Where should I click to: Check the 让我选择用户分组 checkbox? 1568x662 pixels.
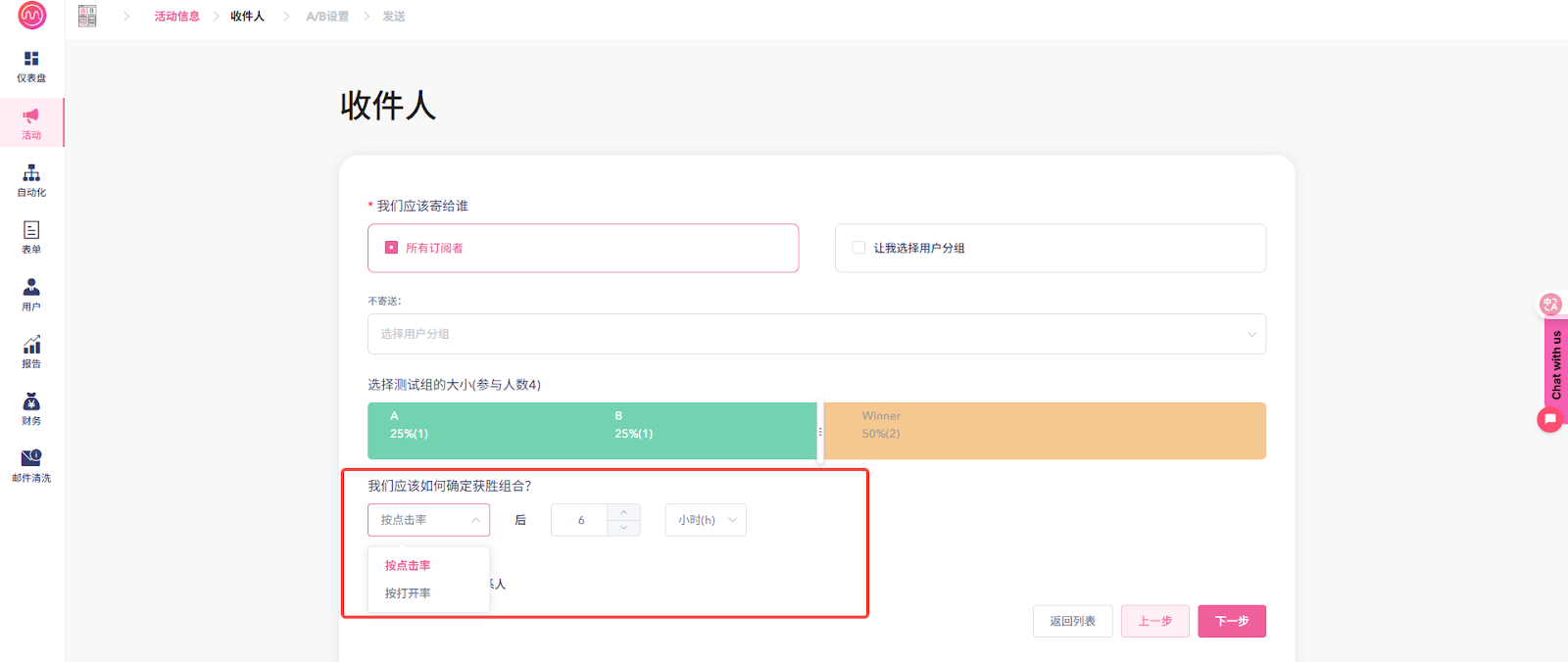pos(858,248)
